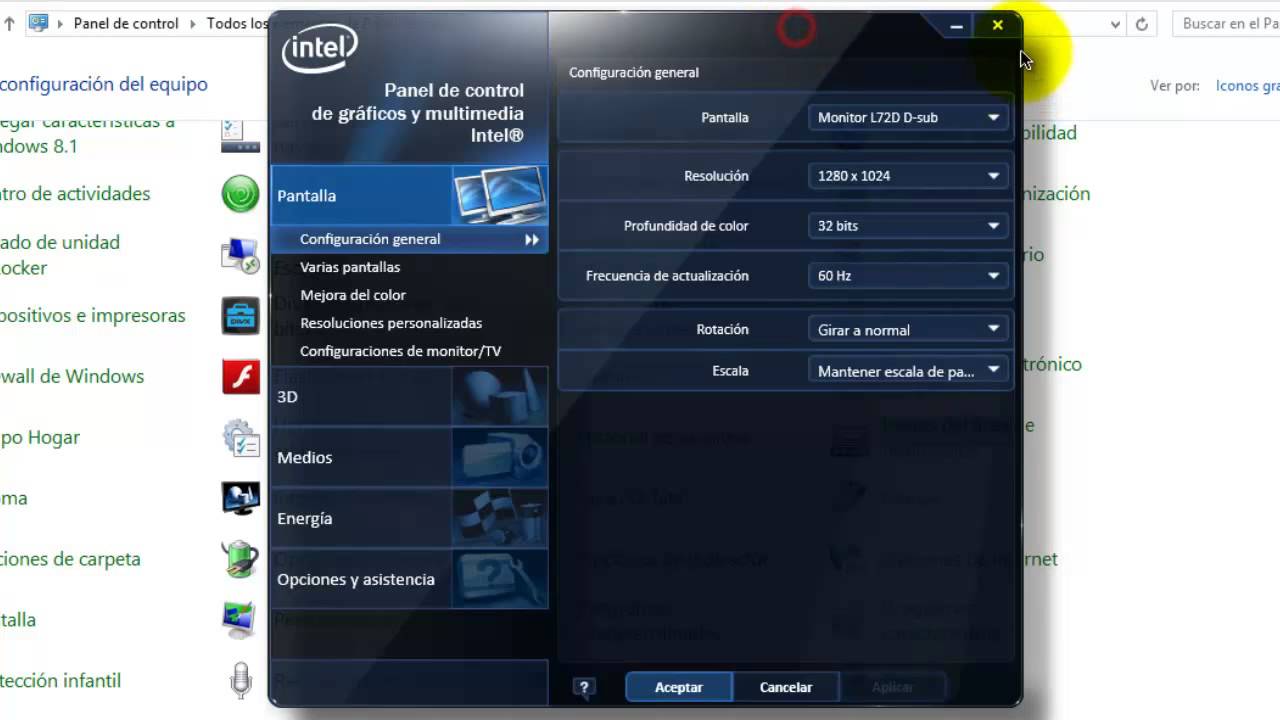Image resolution: width=1280 pixels, height=720 pixels.
Task: Open Iconos view-by dropdown in Control Panel
Action: (1247, 86)
